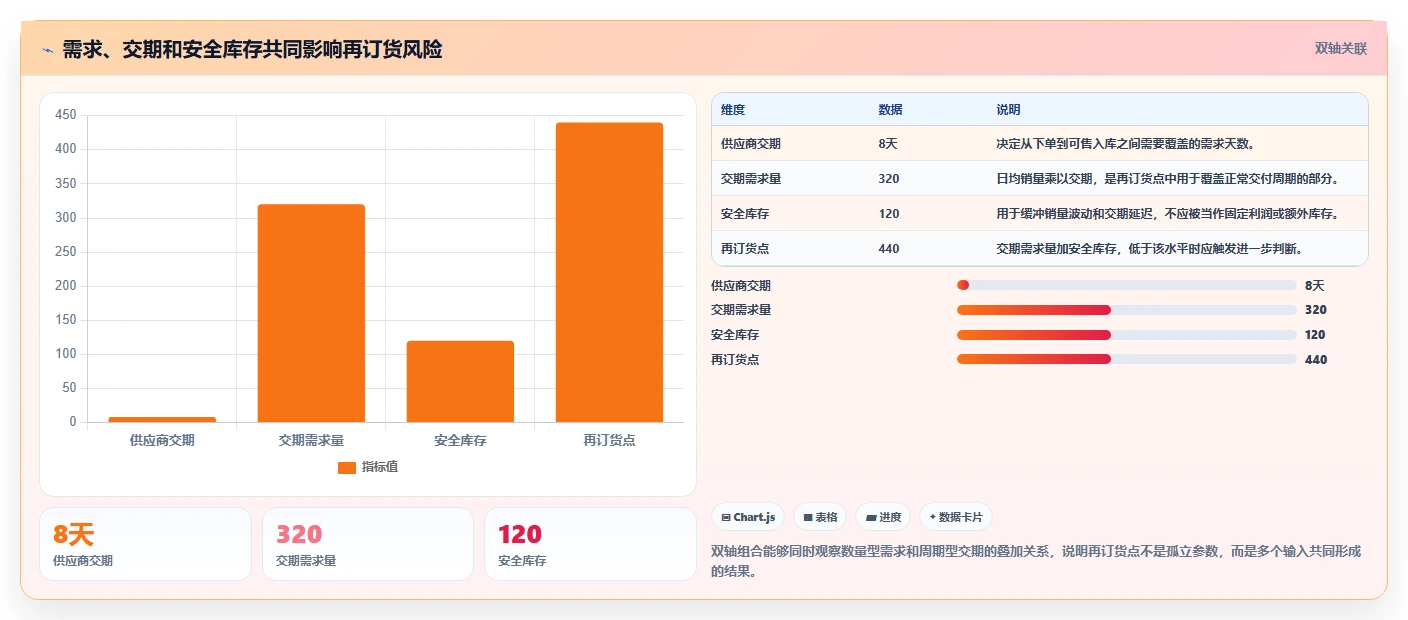The width and height of the screenshot is (1408, 620).
Task: Toggle the 指标值 legend swatch
Action: click(347, 467)
